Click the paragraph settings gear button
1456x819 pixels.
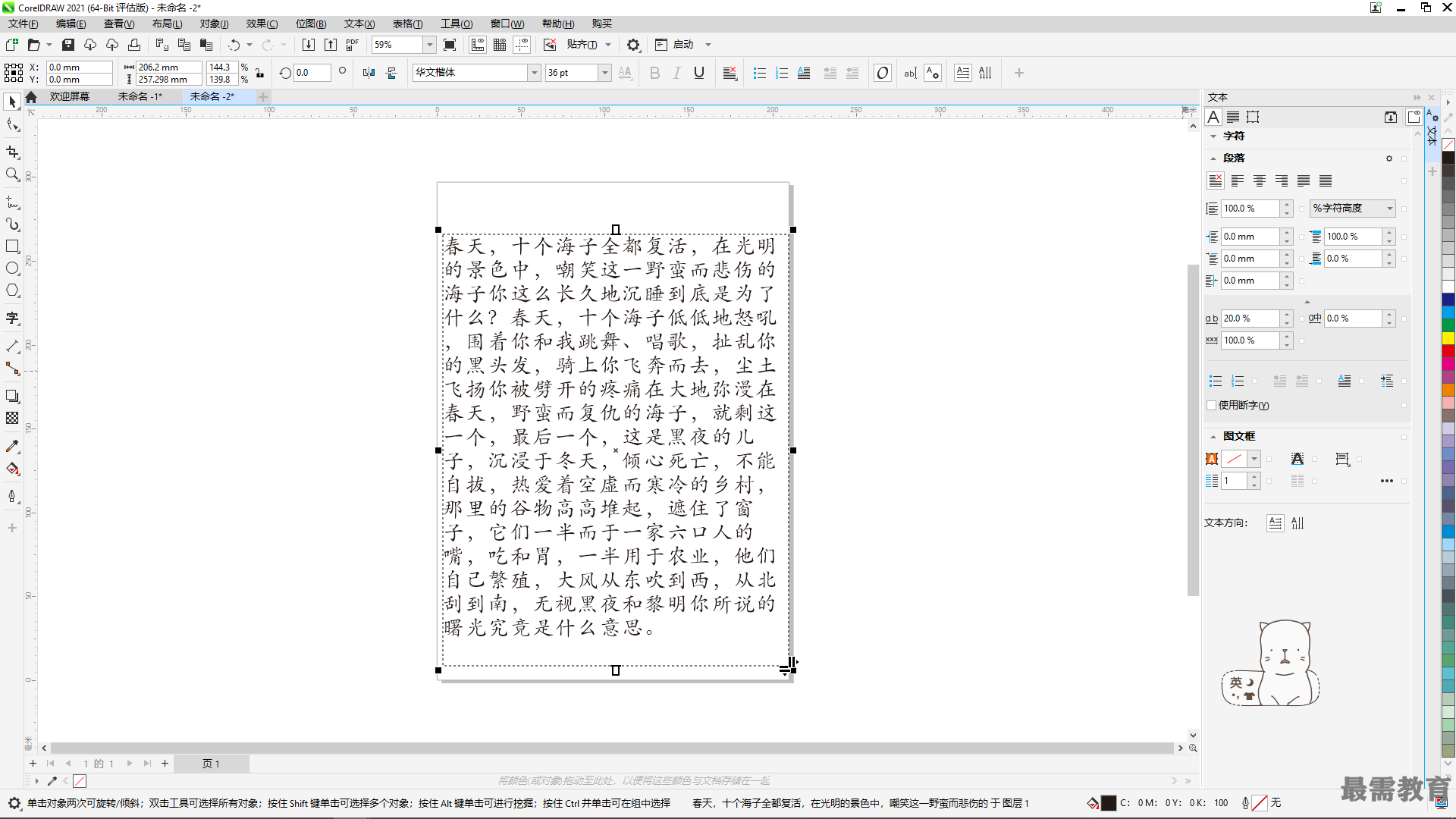1389,158
